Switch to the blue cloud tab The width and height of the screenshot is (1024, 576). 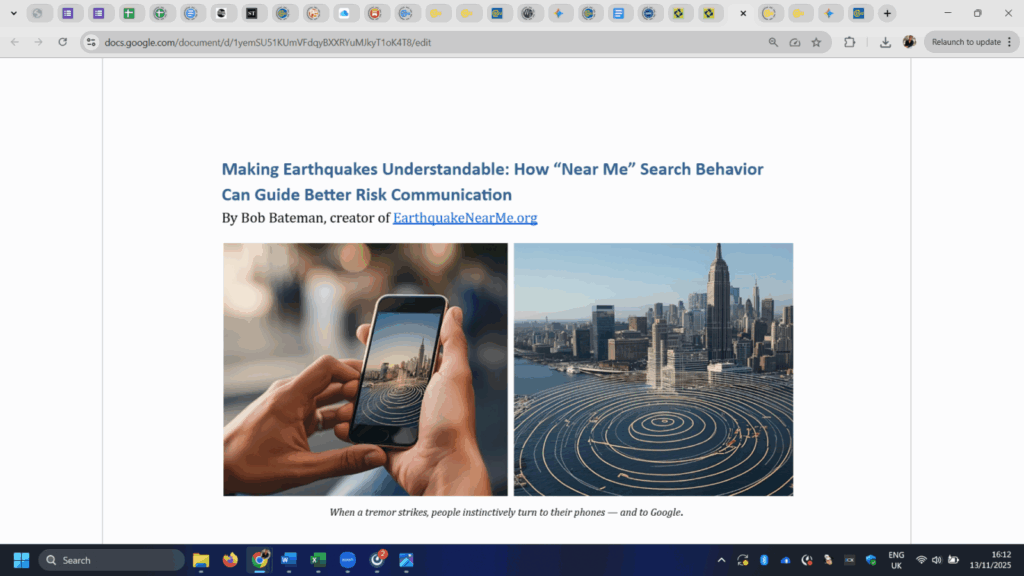click(x=344, y=13)
